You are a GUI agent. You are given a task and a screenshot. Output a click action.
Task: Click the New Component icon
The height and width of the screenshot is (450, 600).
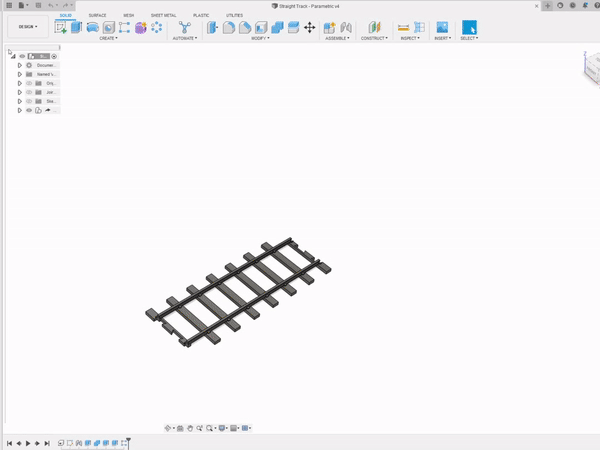pos(329,28)
